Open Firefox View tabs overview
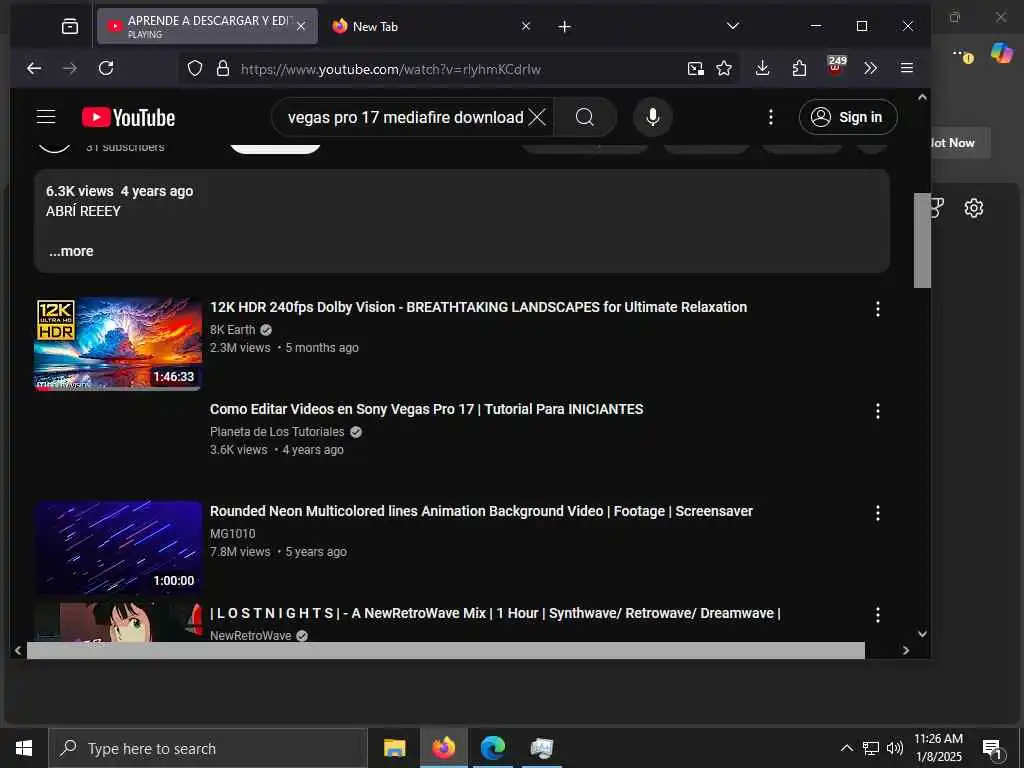Viewport: 1024px width, 768px height. click(x=70, y=26)
